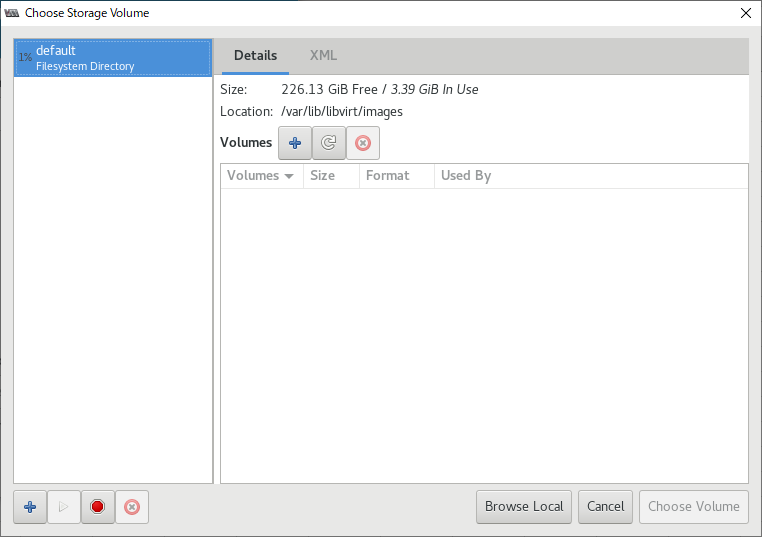Close the Choose Storage Volume window
762x537 pixels.
pos(745,13)
